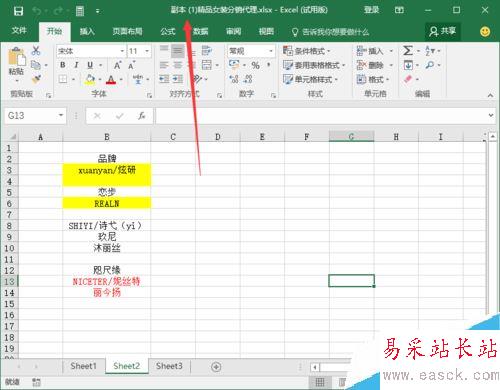This screenshot has height=390, width=500.
Task: Click text orientation icon
Action: [198, 79]
